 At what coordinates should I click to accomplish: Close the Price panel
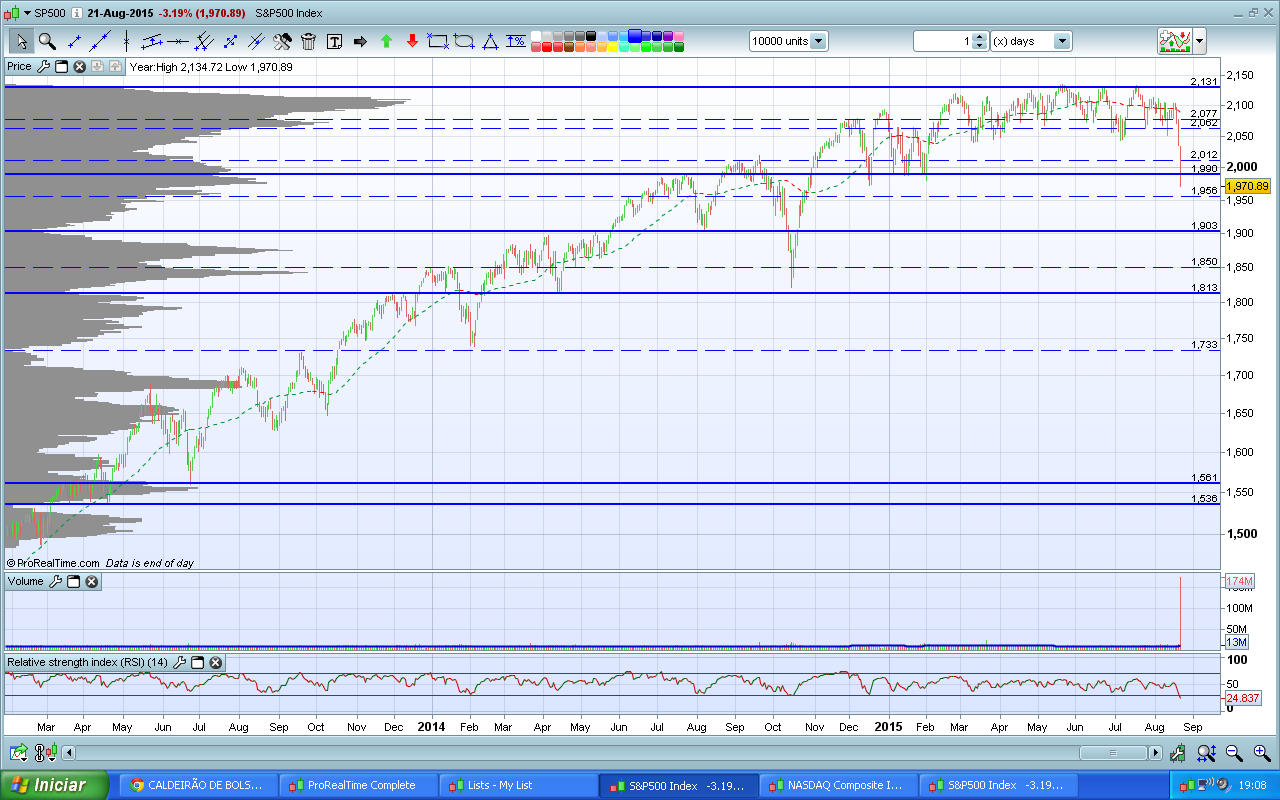tap(79, 67)
